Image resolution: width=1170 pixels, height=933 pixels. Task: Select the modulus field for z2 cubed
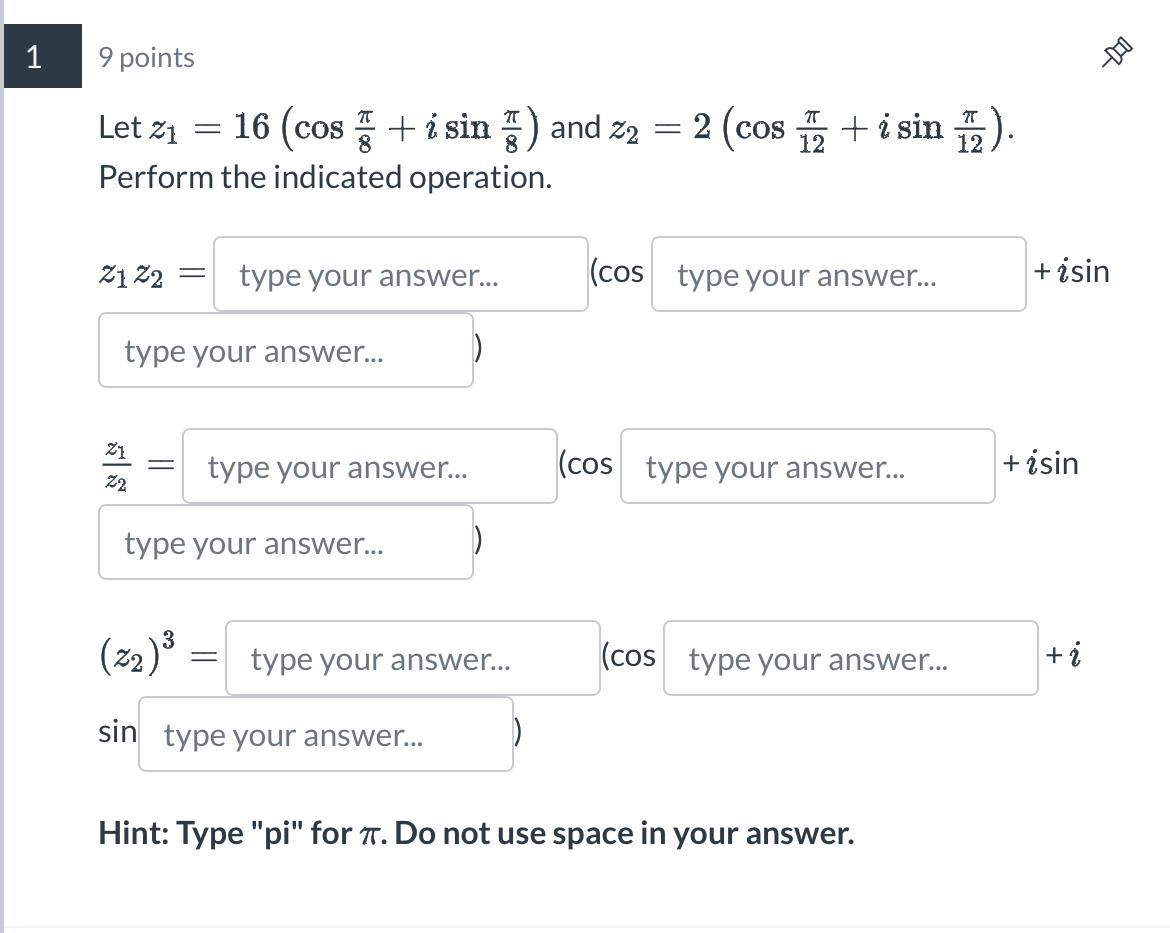(412, 658)
